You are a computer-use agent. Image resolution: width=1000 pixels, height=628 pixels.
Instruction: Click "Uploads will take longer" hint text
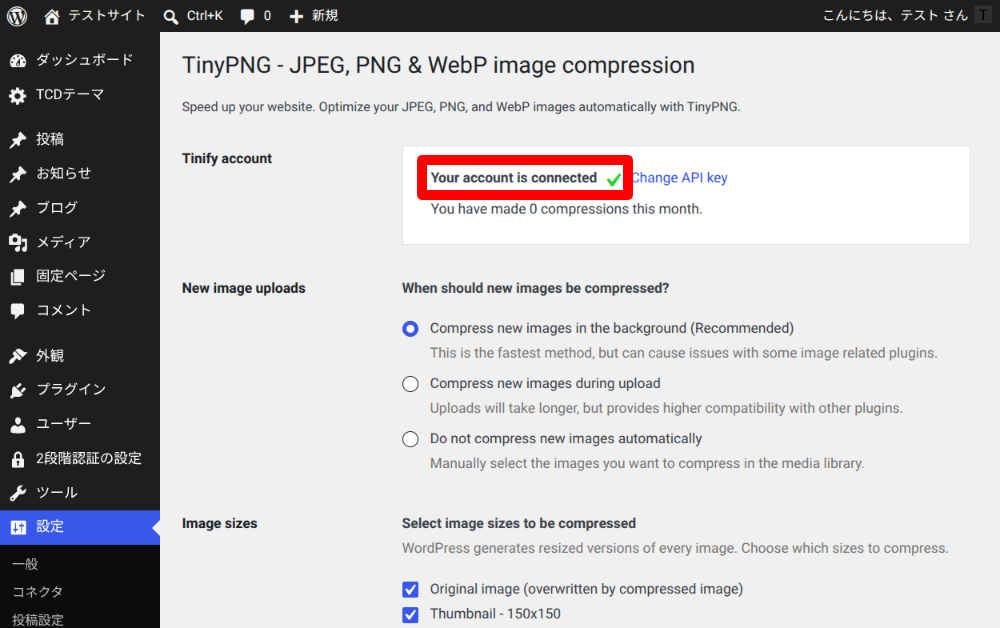coord(666,409)
